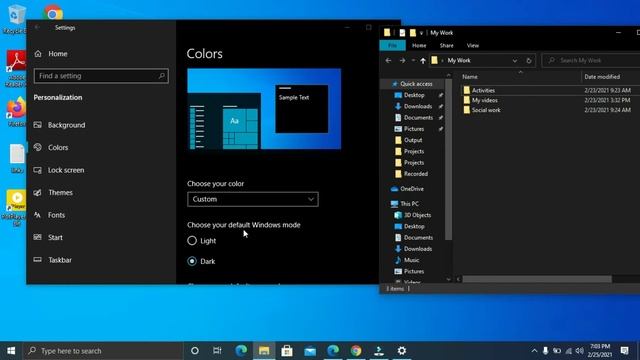The image size is (640, 360).
Task: Open recent locations dropdown in File Explorer
Action: [x=413, y=60]
